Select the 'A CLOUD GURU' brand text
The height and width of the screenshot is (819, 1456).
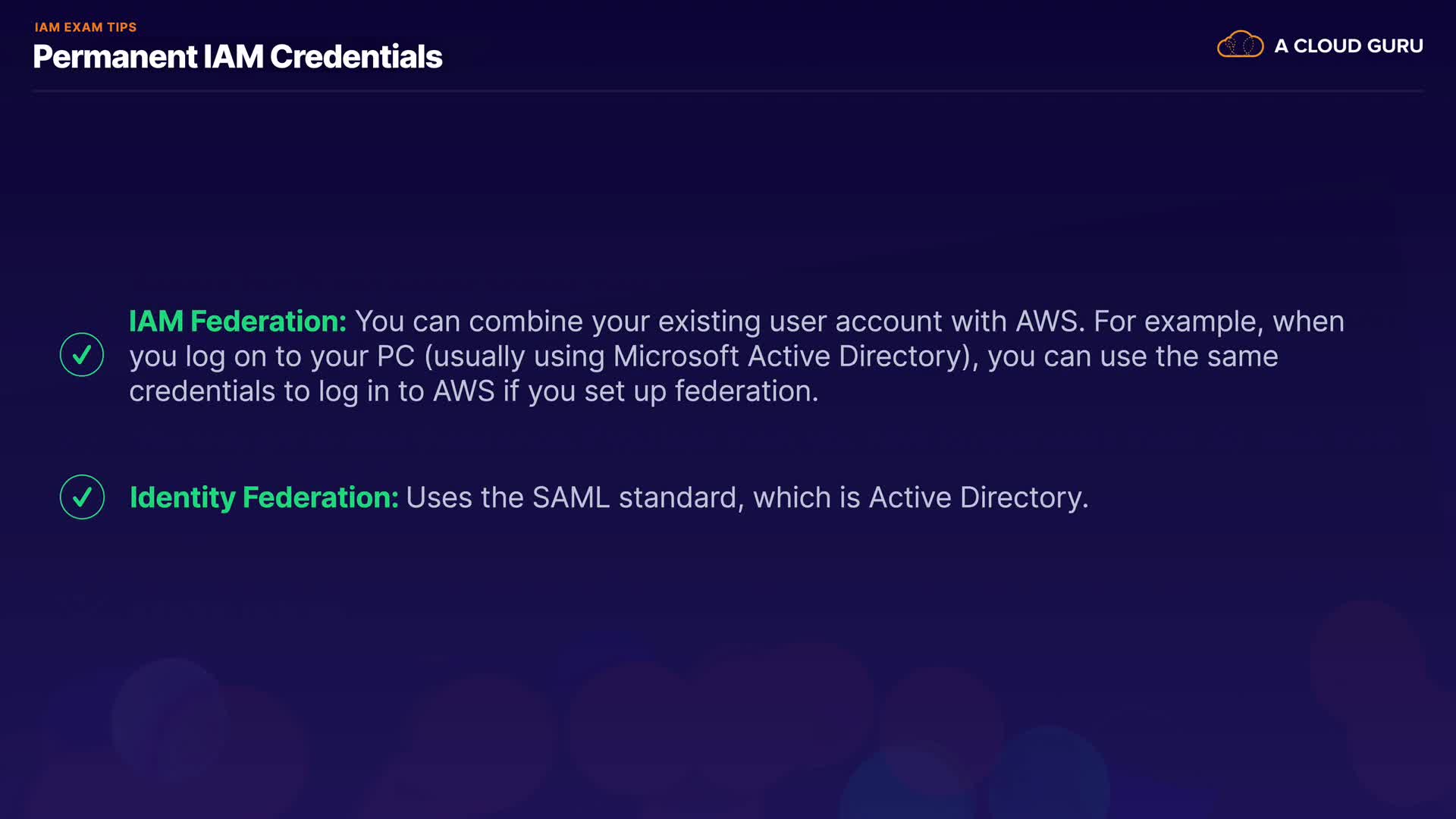point(1348,46)
